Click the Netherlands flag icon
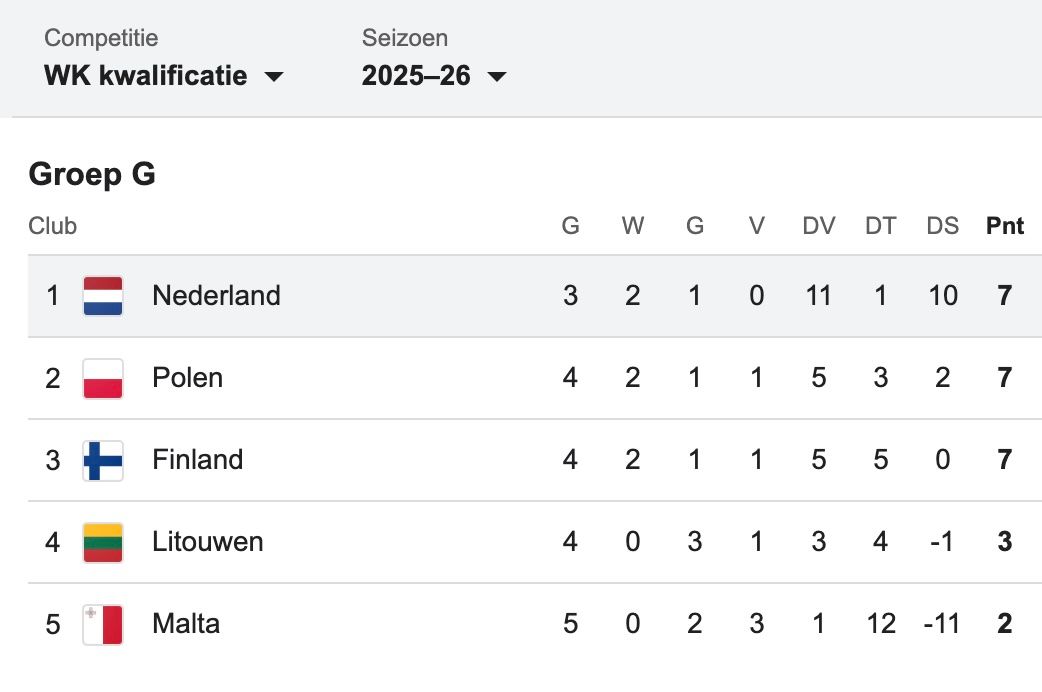The width and height of the screenshot is (1042, 692). click(x=103, y=296)
